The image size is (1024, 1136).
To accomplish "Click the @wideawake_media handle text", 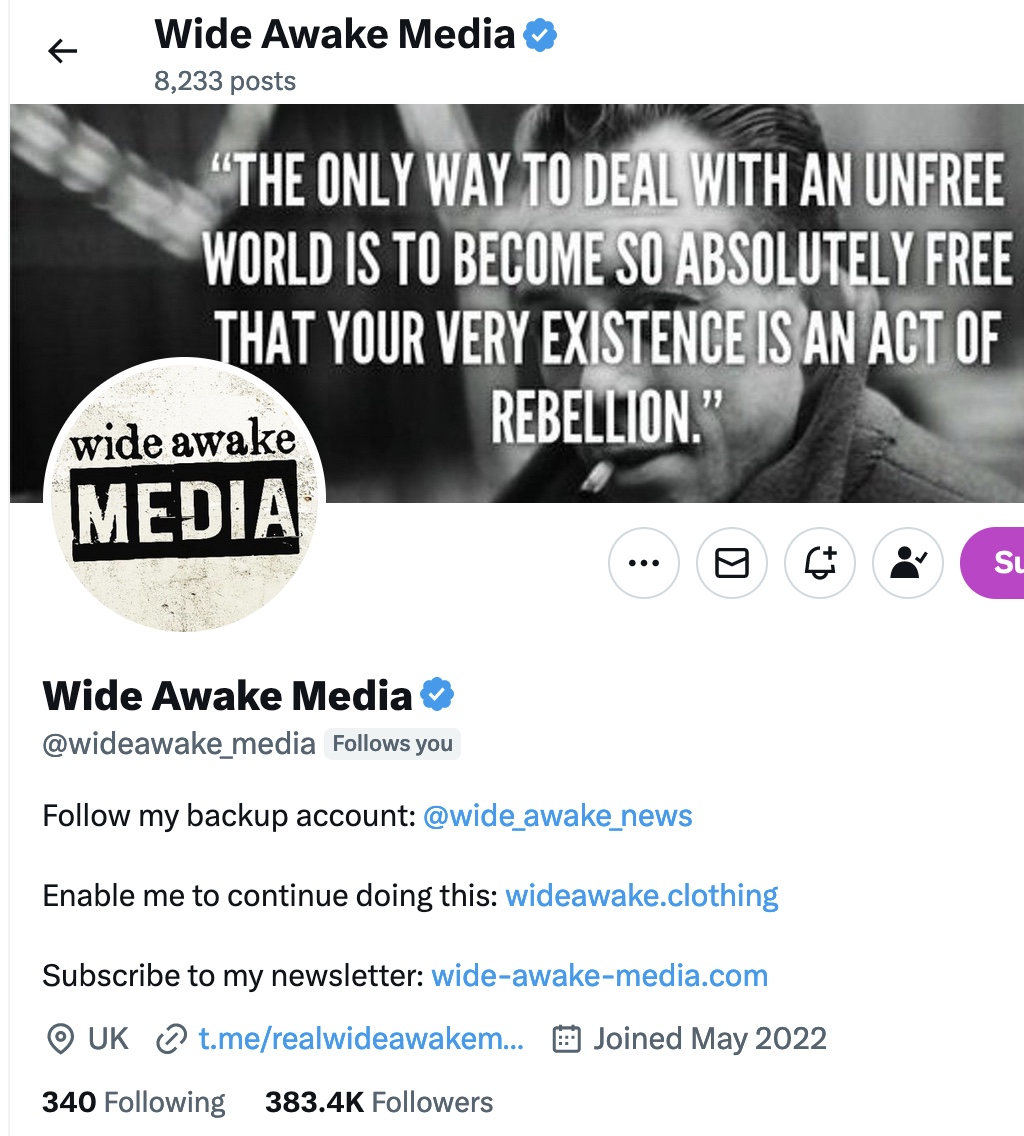I will [x=179, y=744].
